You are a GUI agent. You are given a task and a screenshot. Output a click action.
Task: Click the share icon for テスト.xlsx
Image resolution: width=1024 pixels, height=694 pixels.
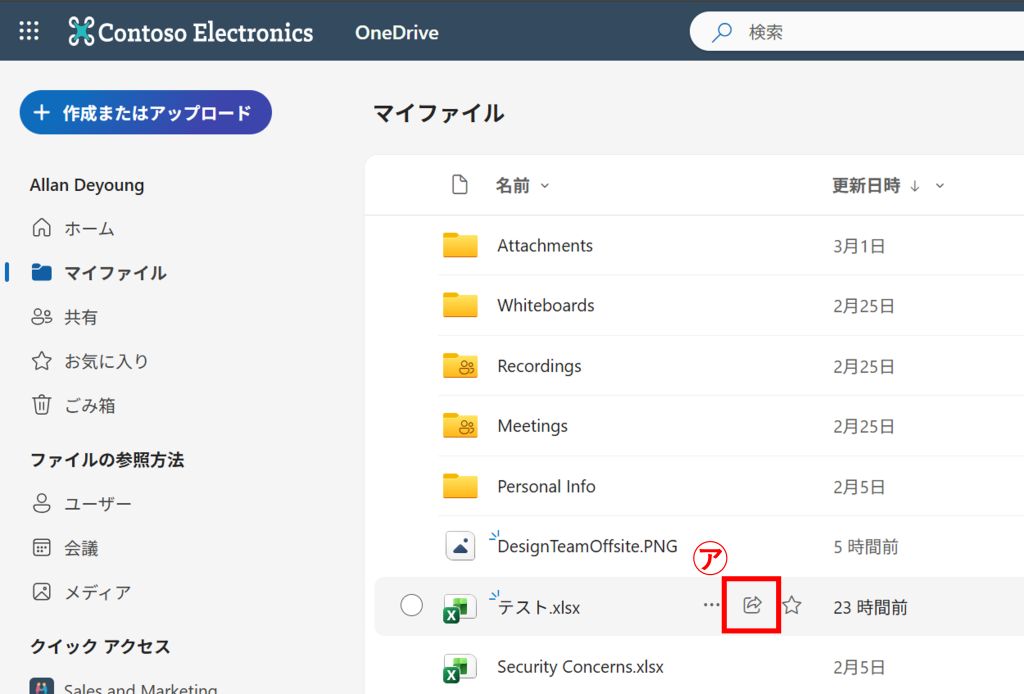pos(753,605)
